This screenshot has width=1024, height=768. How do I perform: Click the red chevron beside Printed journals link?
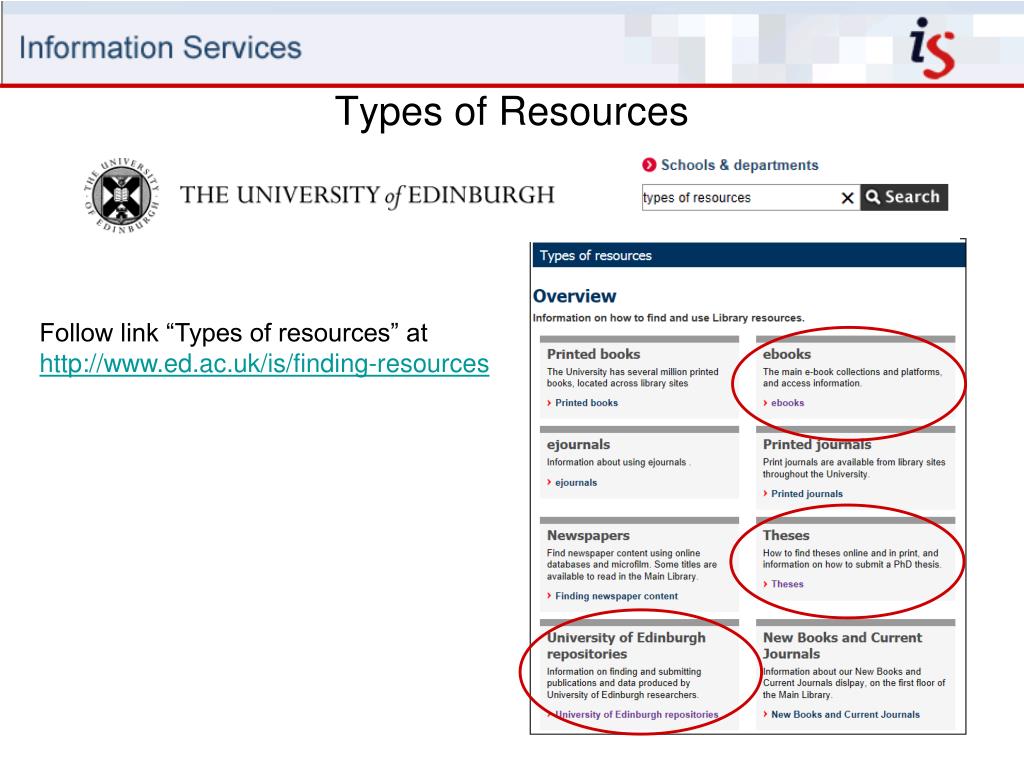point(765,494)
